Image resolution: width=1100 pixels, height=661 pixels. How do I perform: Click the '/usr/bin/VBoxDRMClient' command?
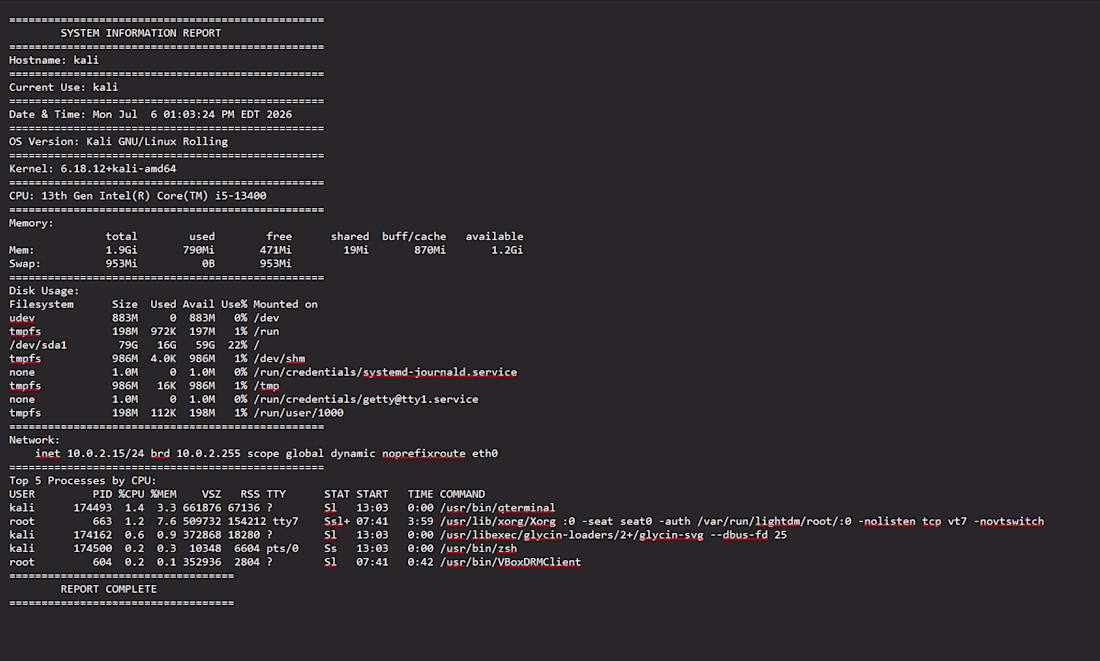[511, 562]
